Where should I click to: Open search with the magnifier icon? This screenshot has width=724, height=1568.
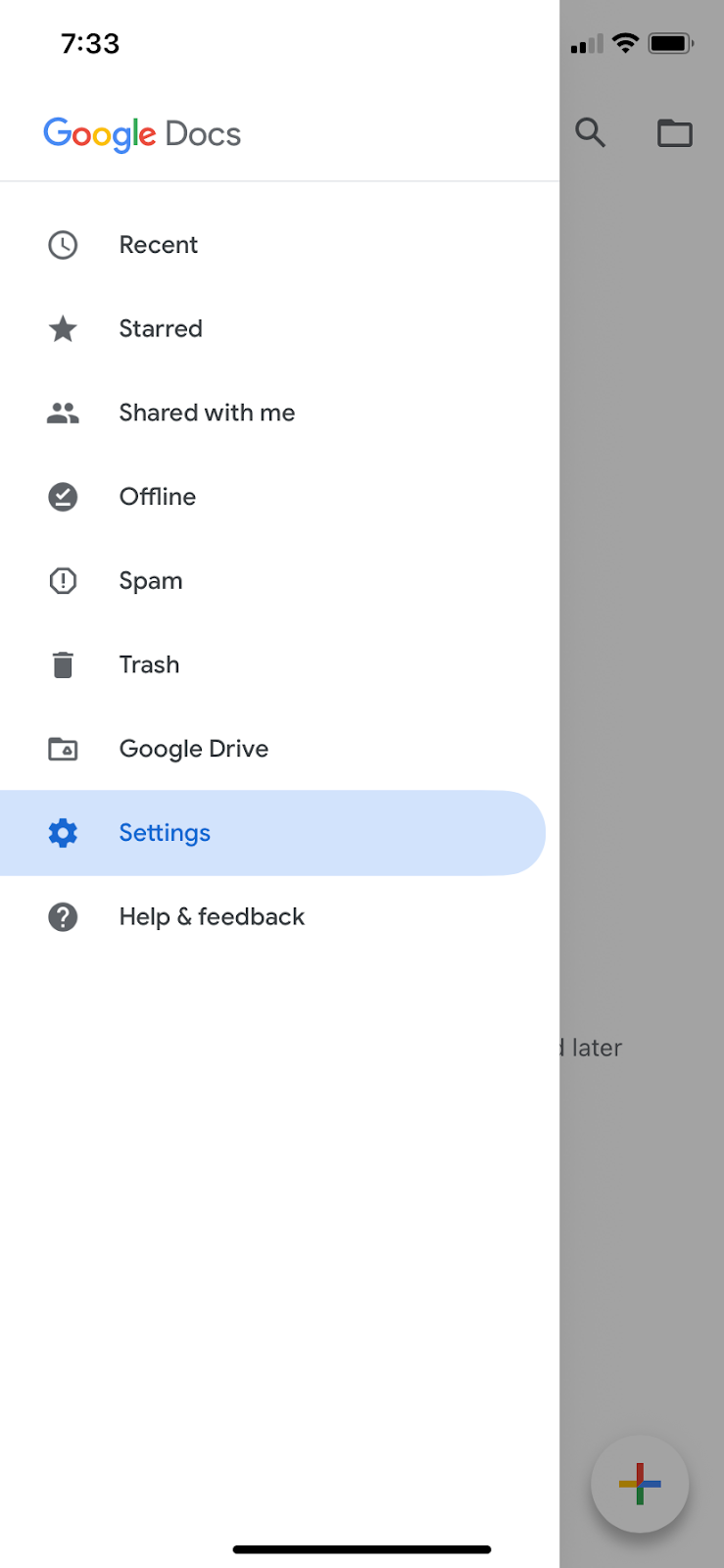[x=590, y=132]
